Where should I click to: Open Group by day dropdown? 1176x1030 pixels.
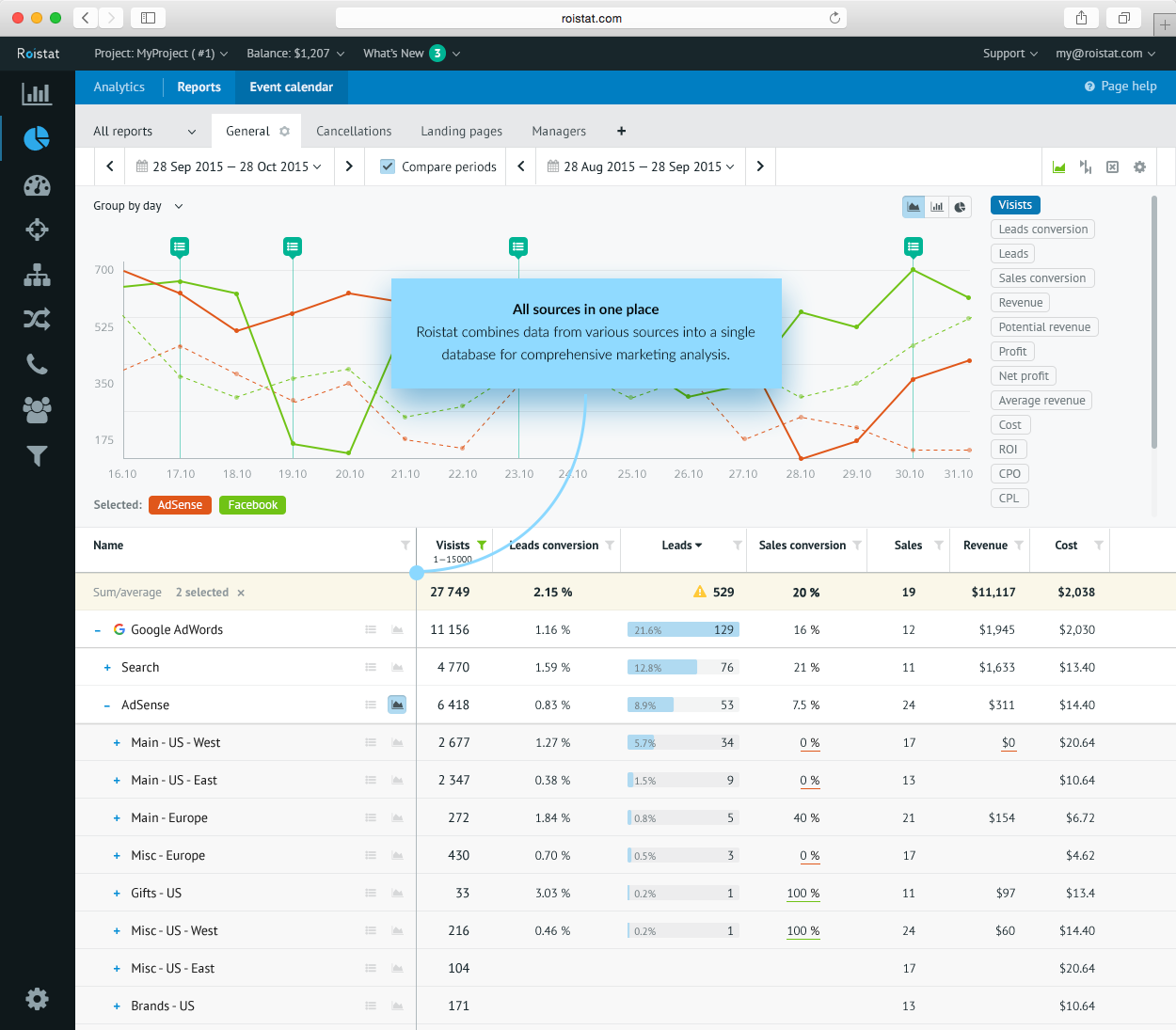pyautogui.click(x=137, y=206)
